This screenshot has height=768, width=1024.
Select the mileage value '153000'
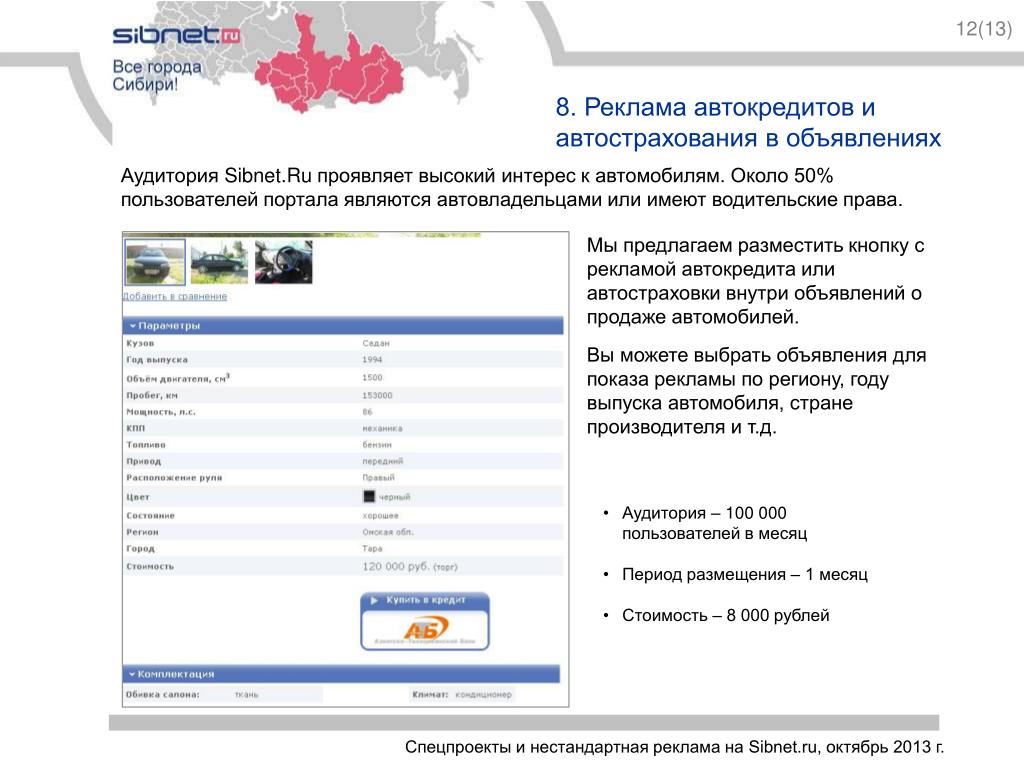[377, 395]
